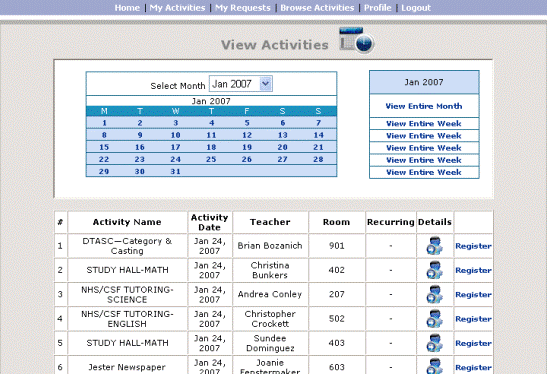The width and height of the screenshot is (547, 374).
Task: Click the last View Entire Week link
Action: 424,172
